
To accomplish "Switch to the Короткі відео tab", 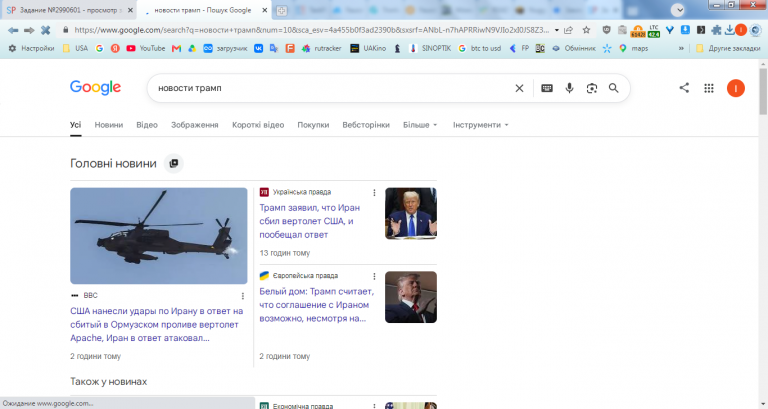I will 258,125.
